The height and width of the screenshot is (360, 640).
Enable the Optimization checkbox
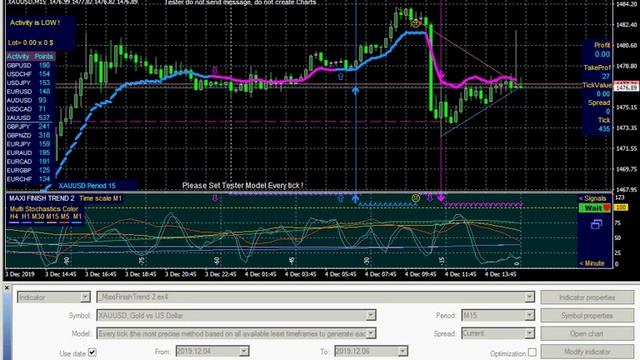(x=532, y=352)
